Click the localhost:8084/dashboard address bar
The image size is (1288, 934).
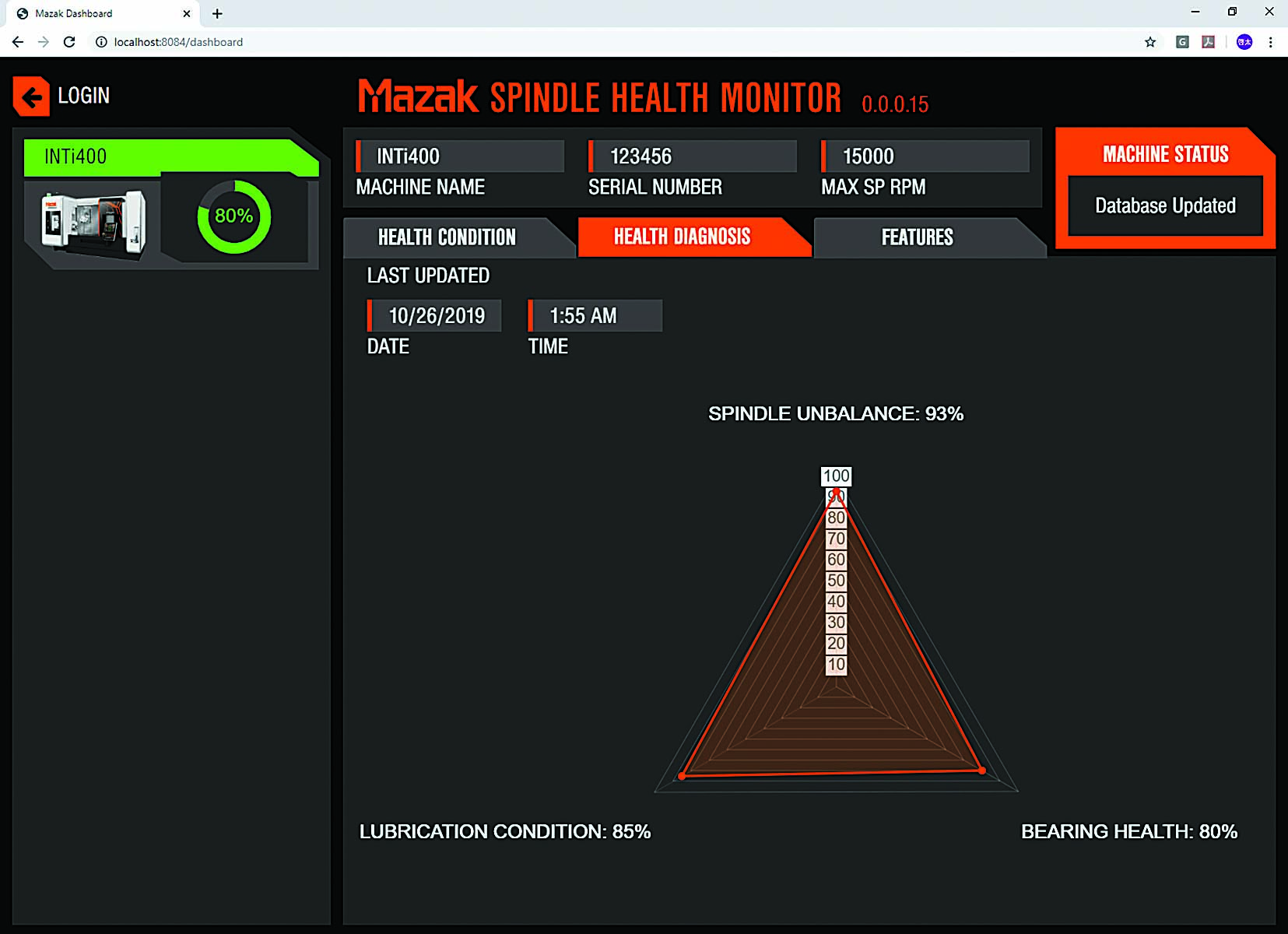[178, 42]
